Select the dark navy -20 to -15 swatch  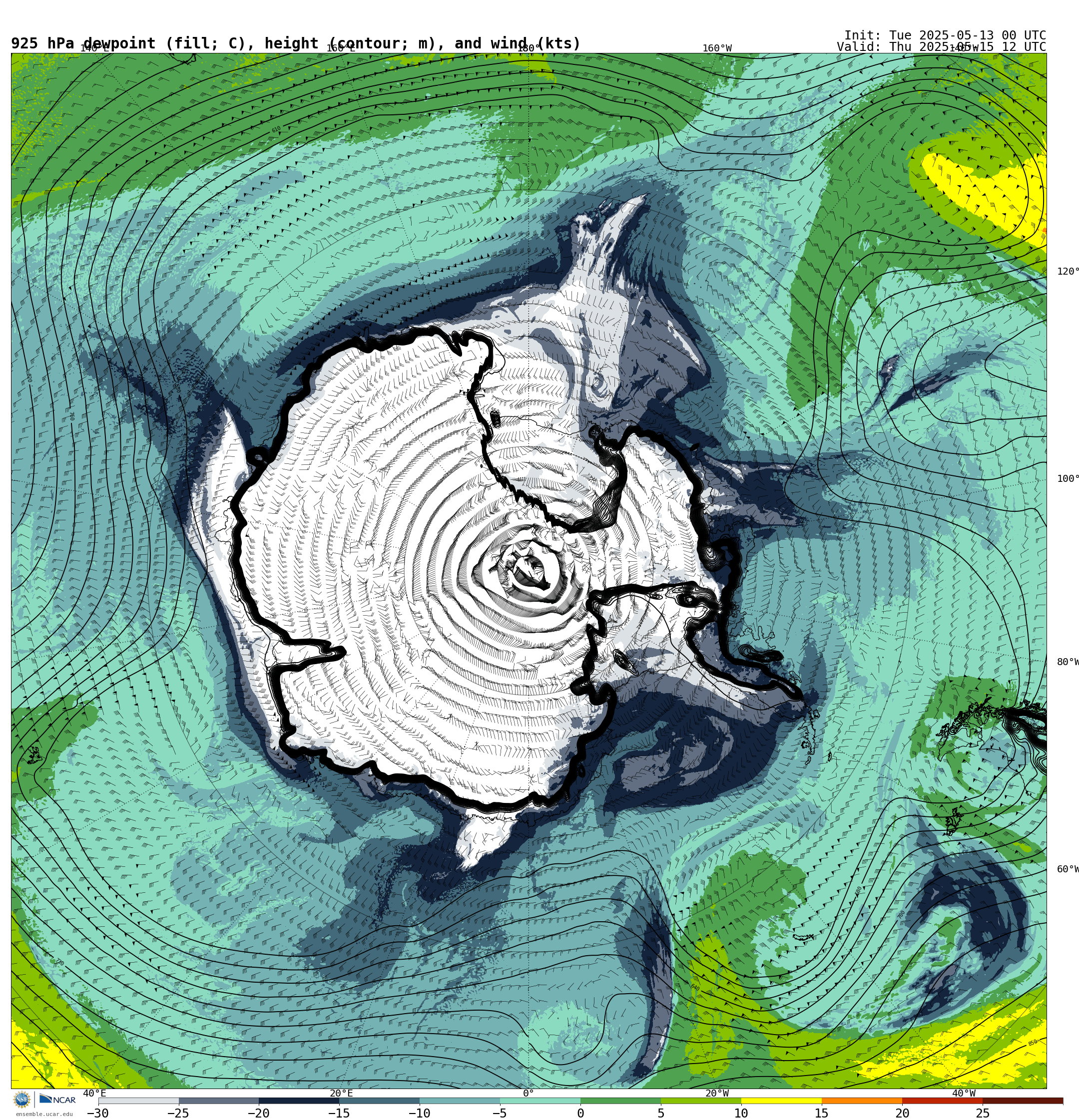tap(299, 1101)
